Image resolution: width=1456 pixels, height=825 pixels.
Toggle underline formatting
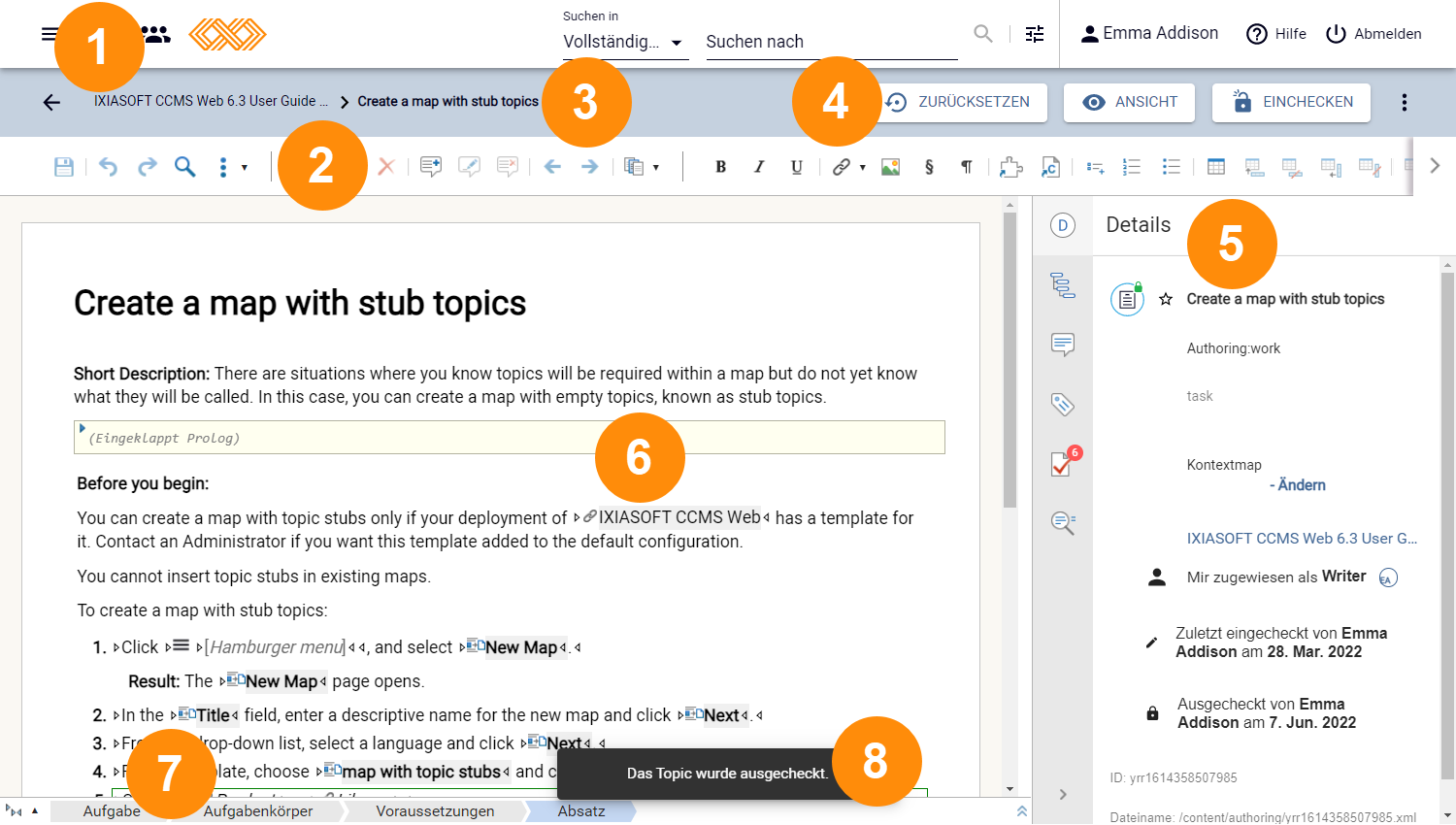point(797,167)
